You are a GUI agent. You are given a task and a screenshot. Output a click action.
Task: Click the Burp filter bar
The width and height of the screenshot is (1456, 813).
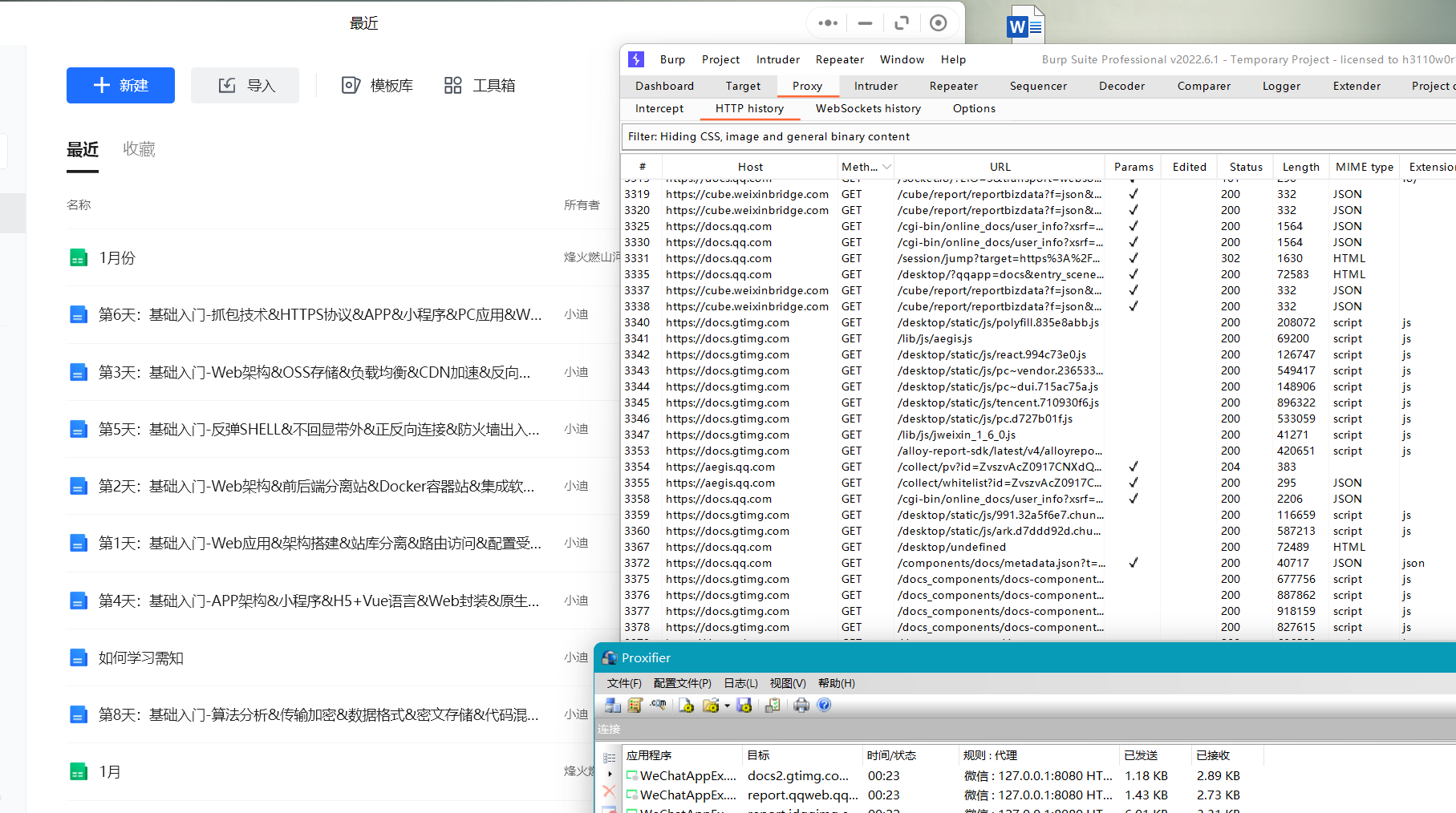tap(1038, 136)
